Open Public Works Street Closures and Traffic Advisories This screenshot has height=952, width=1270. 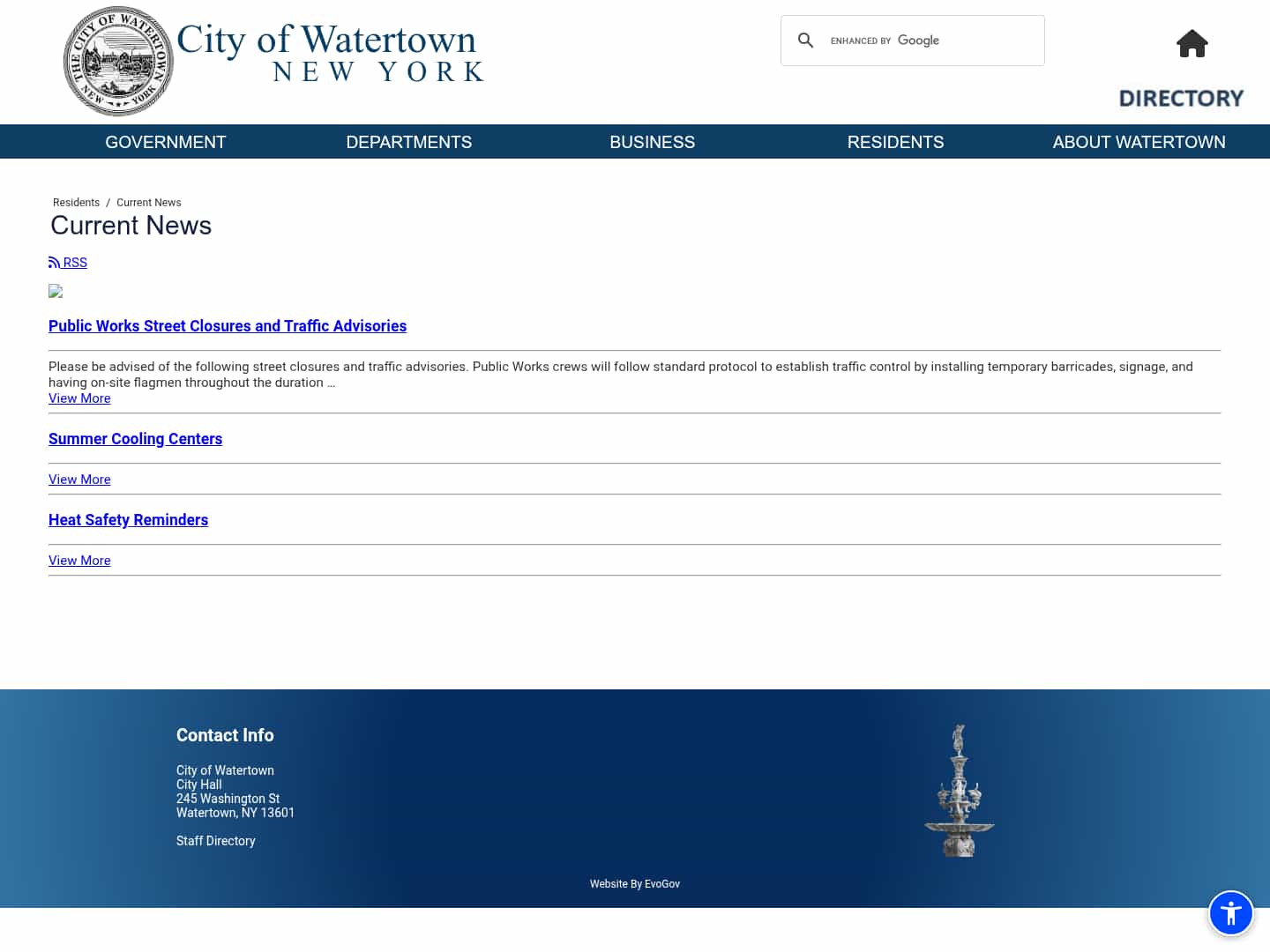coord(228,326)
